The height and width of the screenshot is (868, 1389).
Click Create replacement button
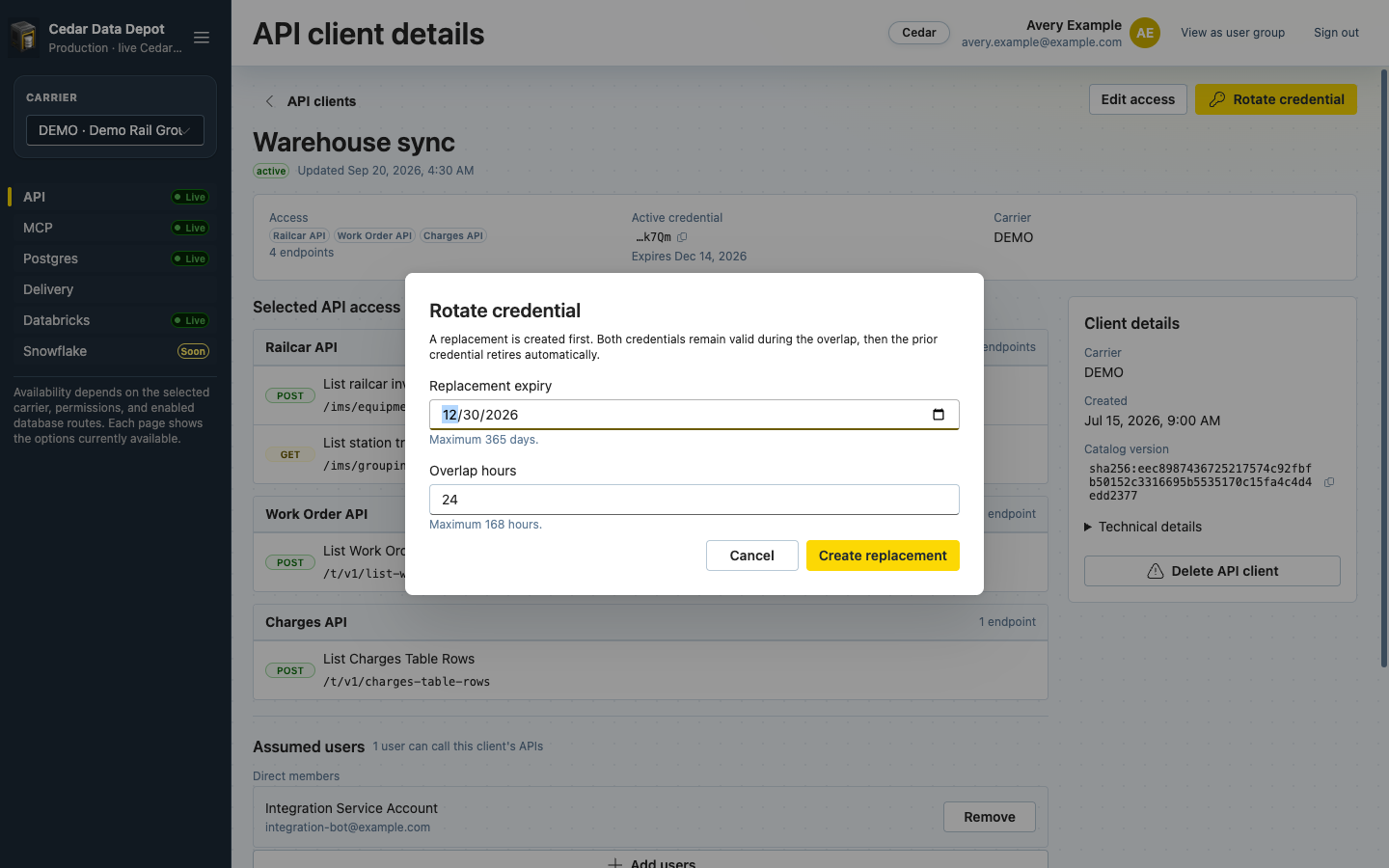tap(883, 556)
